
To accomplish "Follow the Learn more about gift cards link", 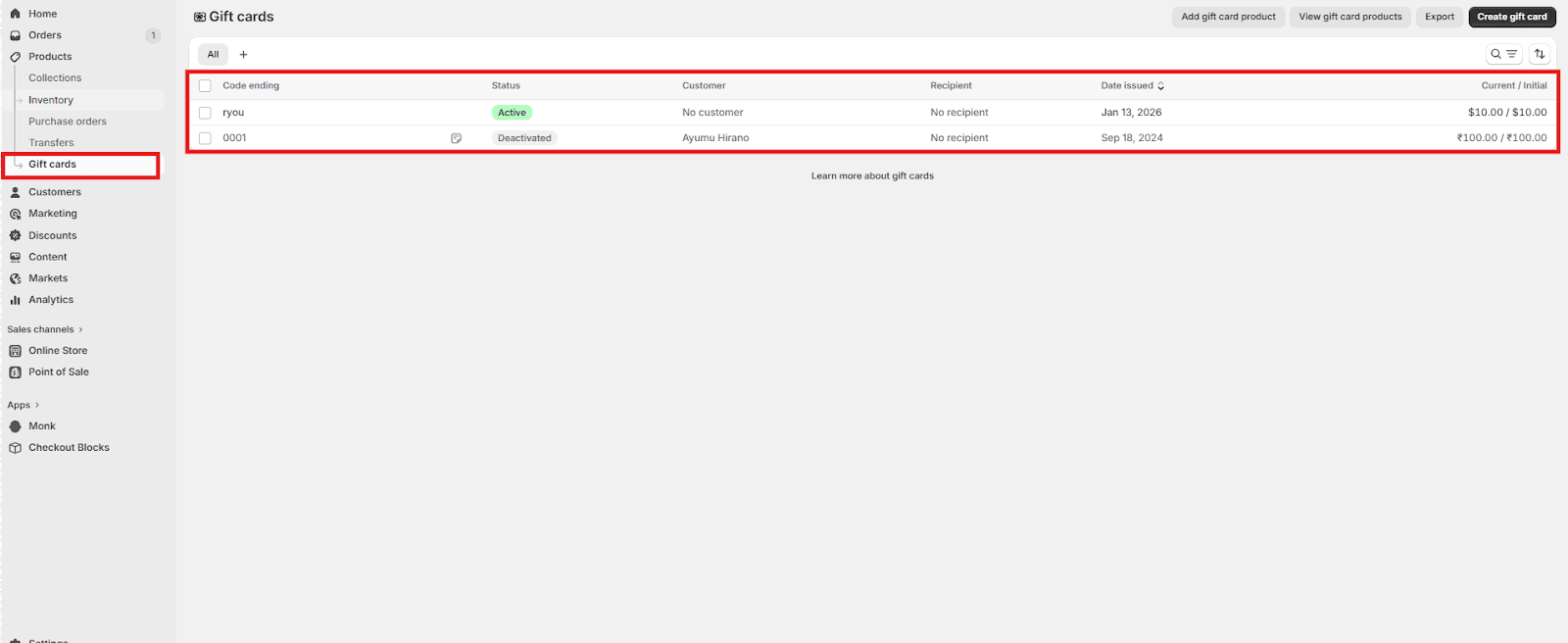I will 872,176.
